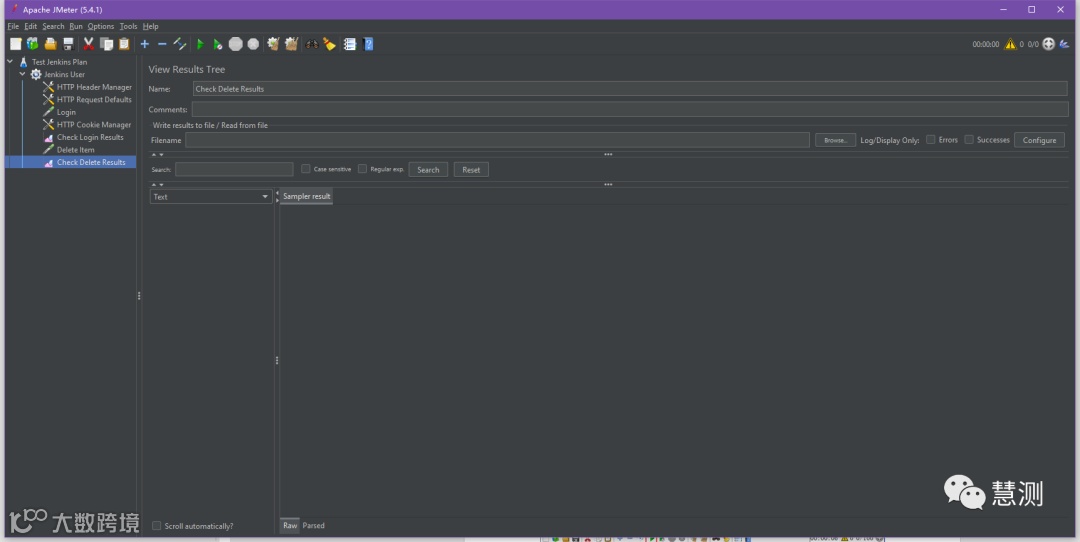
Task: Start the test with green play icon
Action: pos(200,44)
